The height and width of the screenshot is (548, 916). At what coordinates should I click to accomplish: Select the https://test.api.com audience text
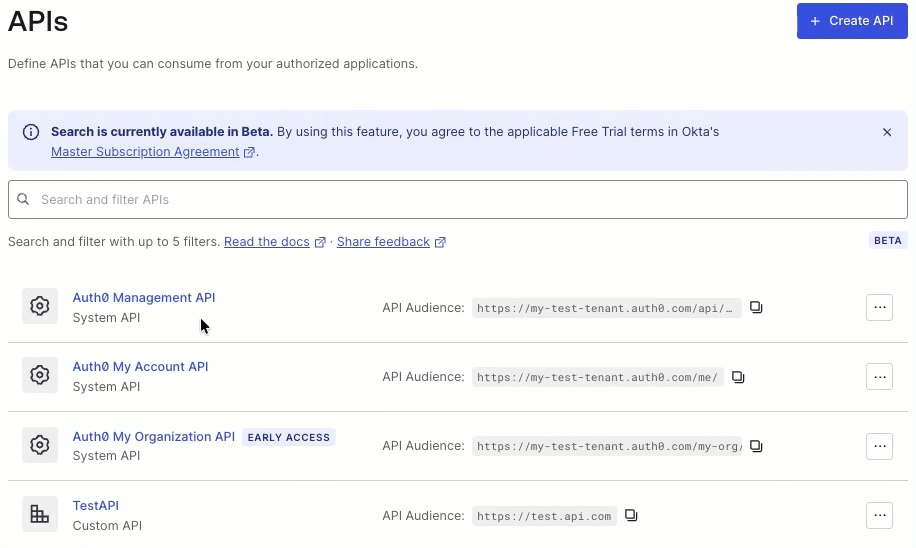(x=544, y=516)
